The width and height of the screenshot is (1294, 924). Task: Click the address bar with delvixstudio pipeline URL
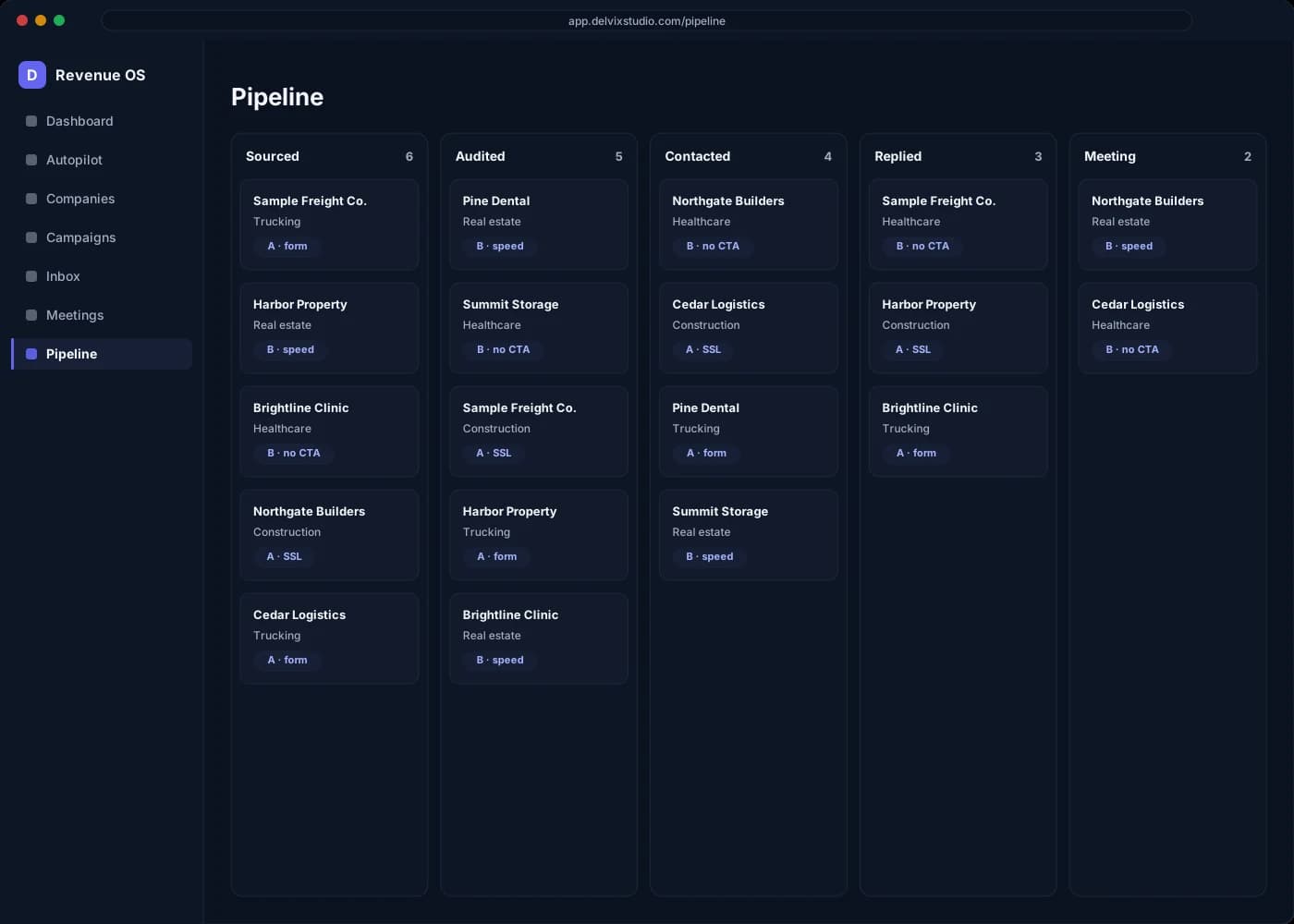tap(647, 20)
